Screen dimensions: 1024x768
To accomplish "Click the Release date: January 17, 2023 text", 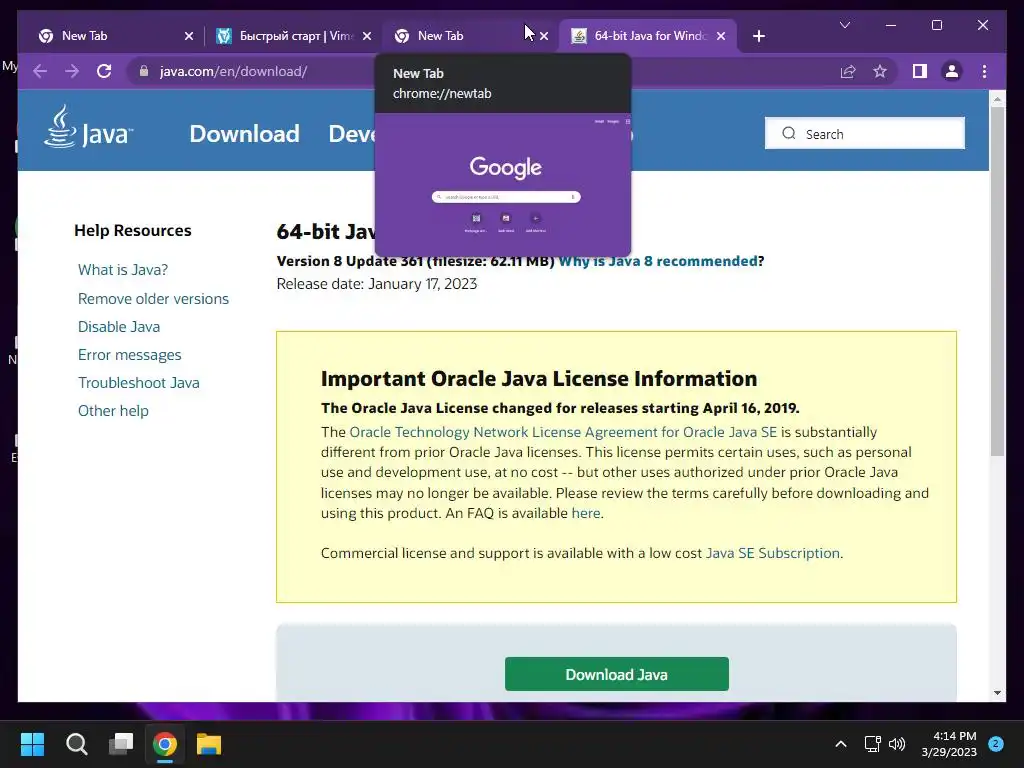I will pos(377,284).
